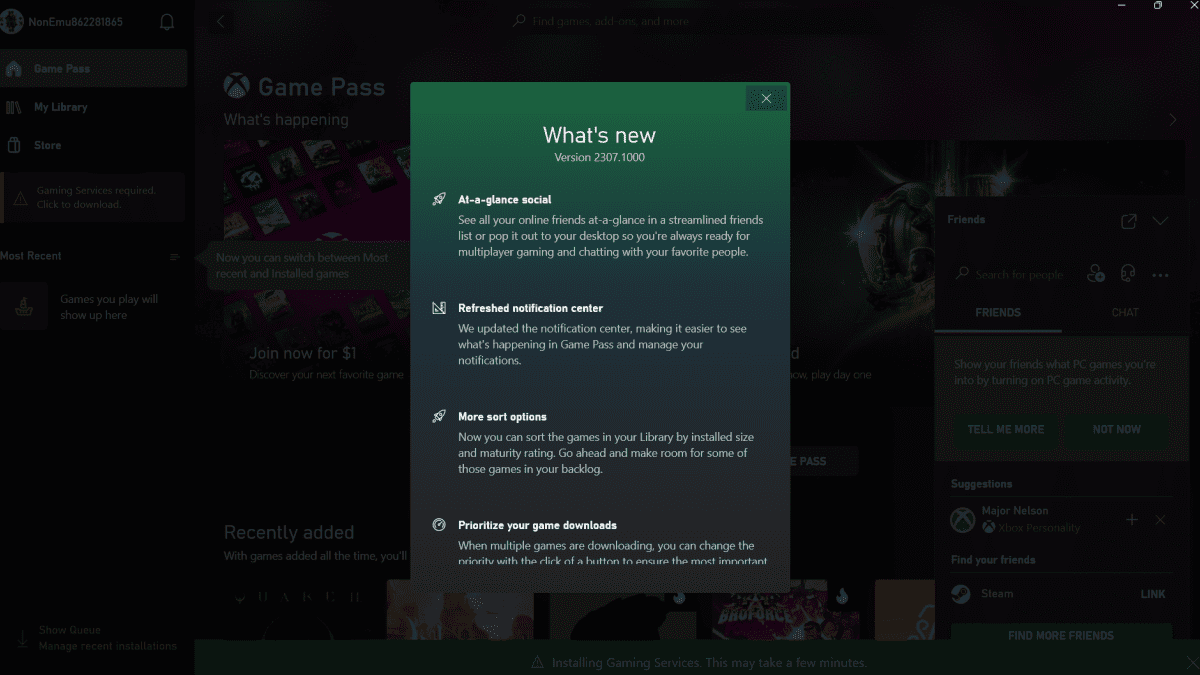Click the My Library books icon

tap(14, 107)
